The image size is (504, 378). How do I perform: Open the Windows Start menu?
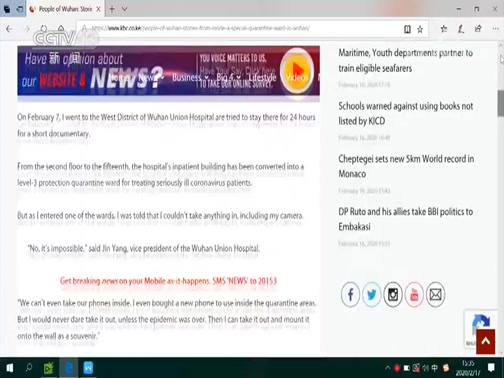(x=10, y=368)
